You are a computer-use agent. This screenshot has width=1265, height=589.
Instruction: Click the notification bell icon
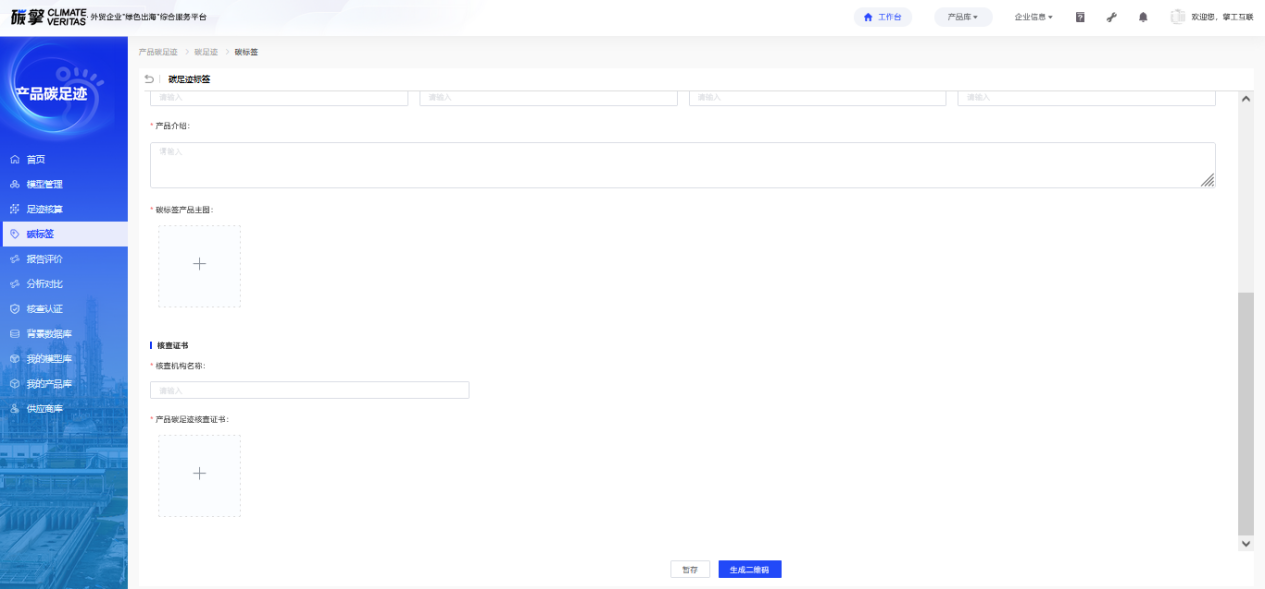(1143, 17)
